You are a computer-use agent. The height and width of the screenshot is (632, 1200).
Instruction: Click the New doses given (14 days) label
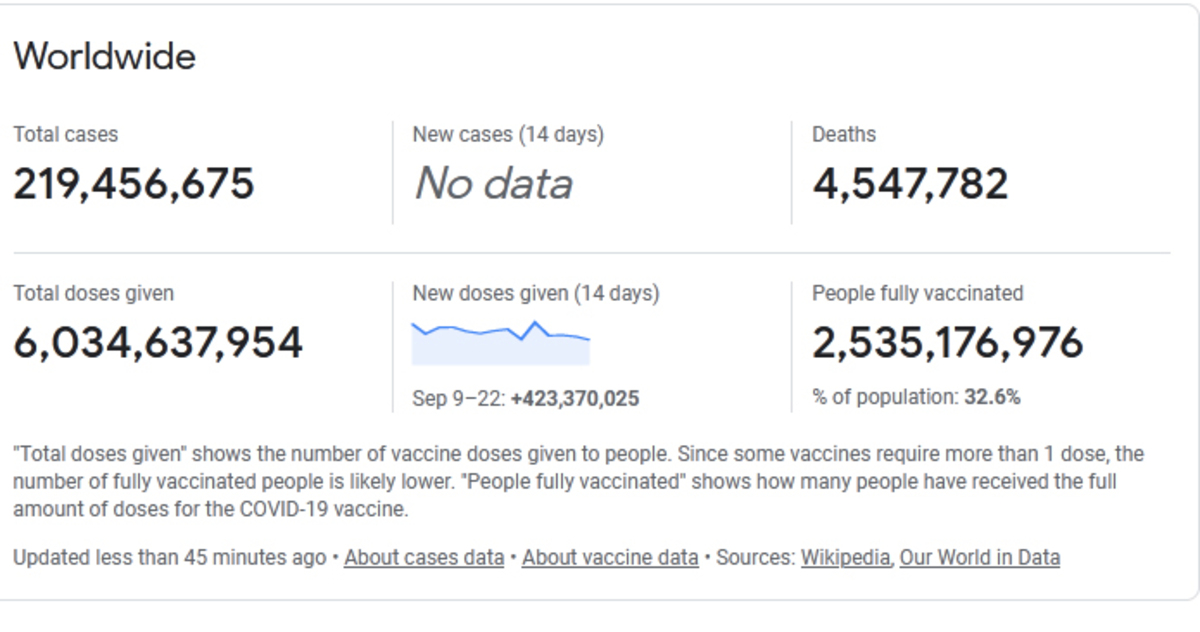click(536, 293)
